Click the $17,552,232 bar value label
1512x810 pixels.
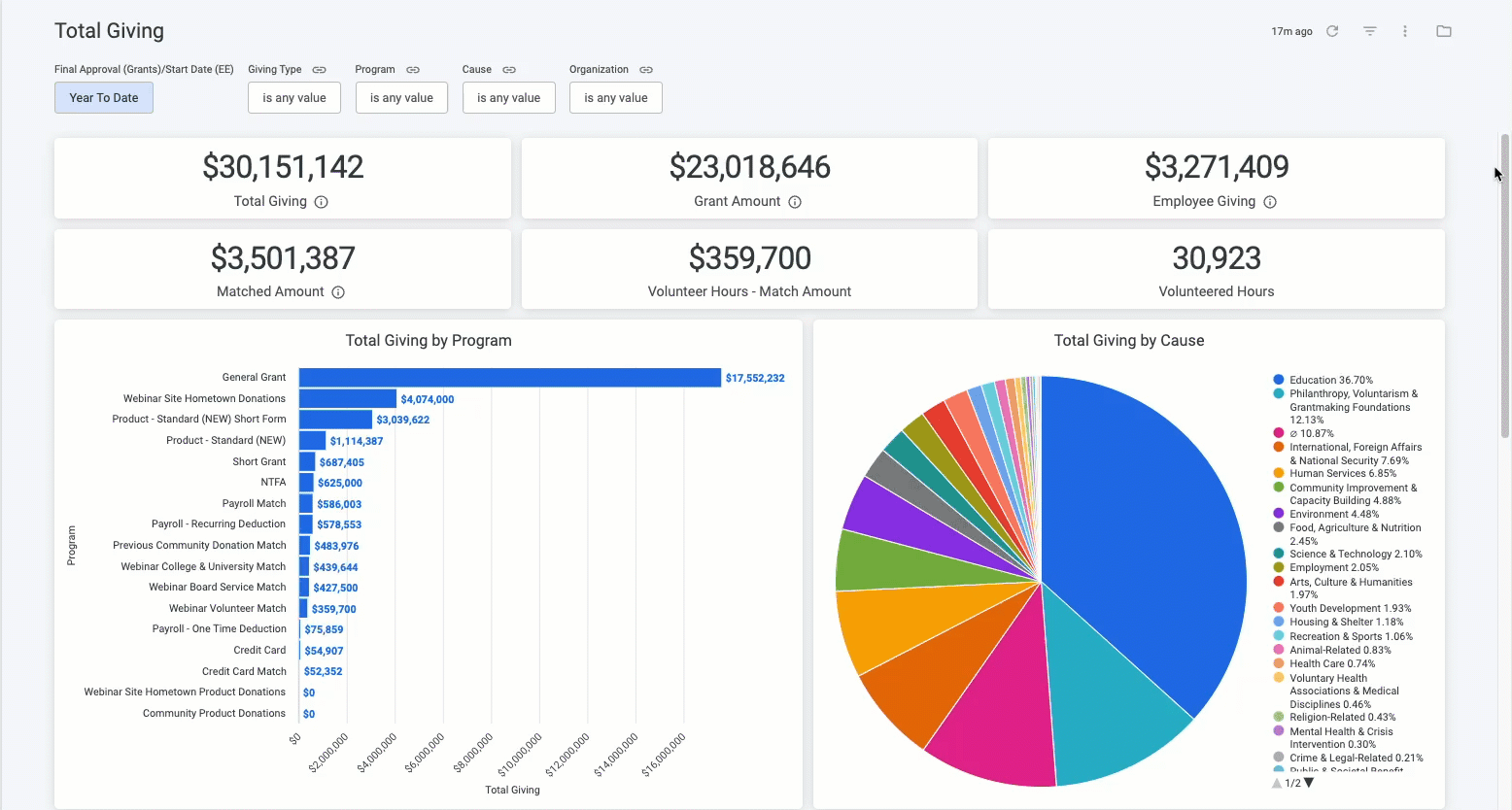pyautogui.click(x=755, y=378)
